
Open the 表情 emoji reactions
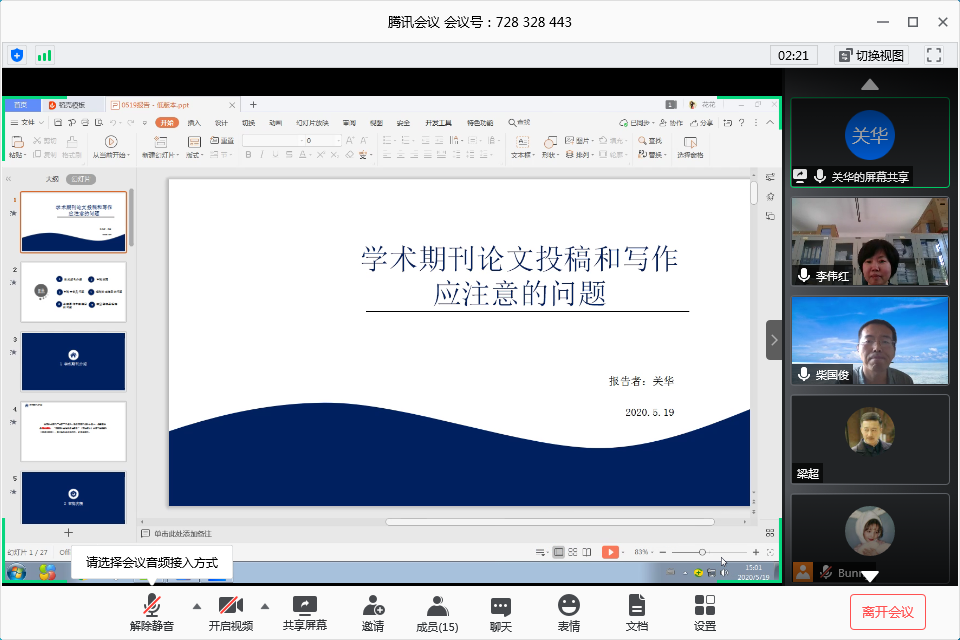point(568,612)
